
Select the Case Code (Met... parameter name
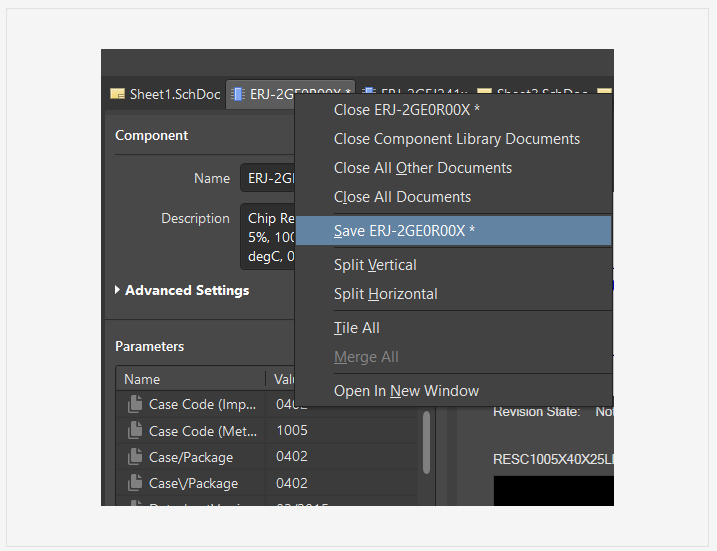(203, 431)
